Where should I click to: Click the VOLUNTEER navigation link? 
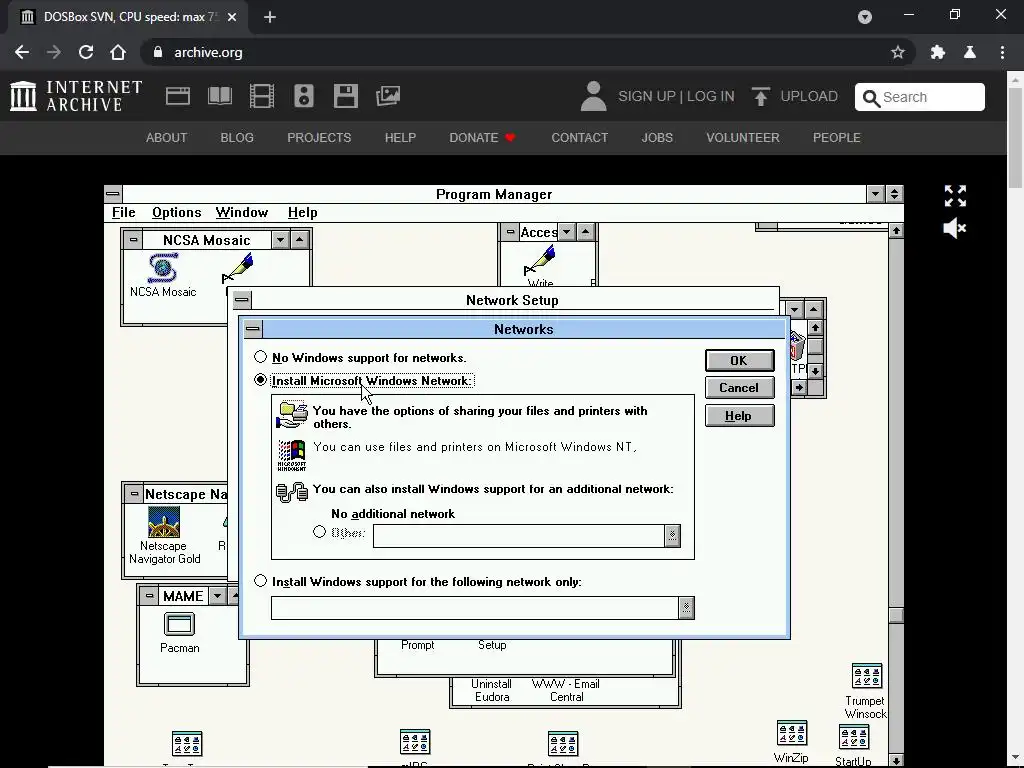[743, 138]
